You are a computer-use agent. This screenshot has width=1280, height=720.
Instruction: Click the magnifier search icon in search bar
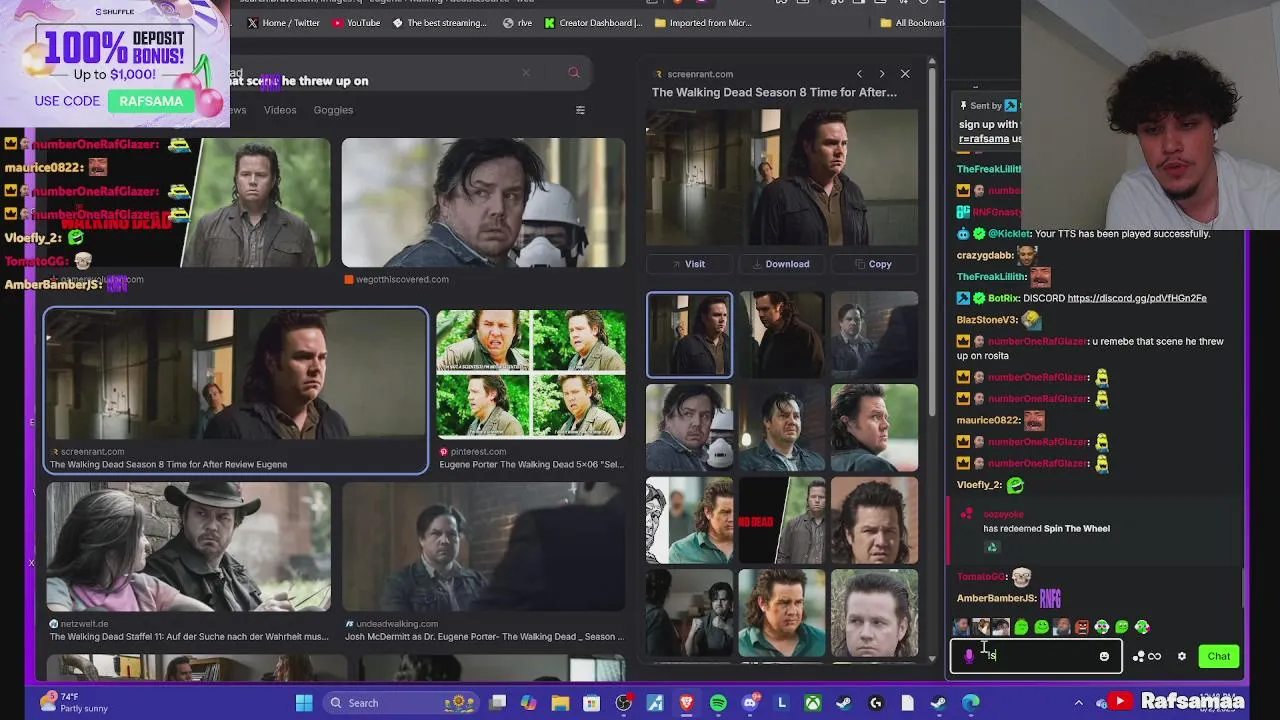(574, 73)
